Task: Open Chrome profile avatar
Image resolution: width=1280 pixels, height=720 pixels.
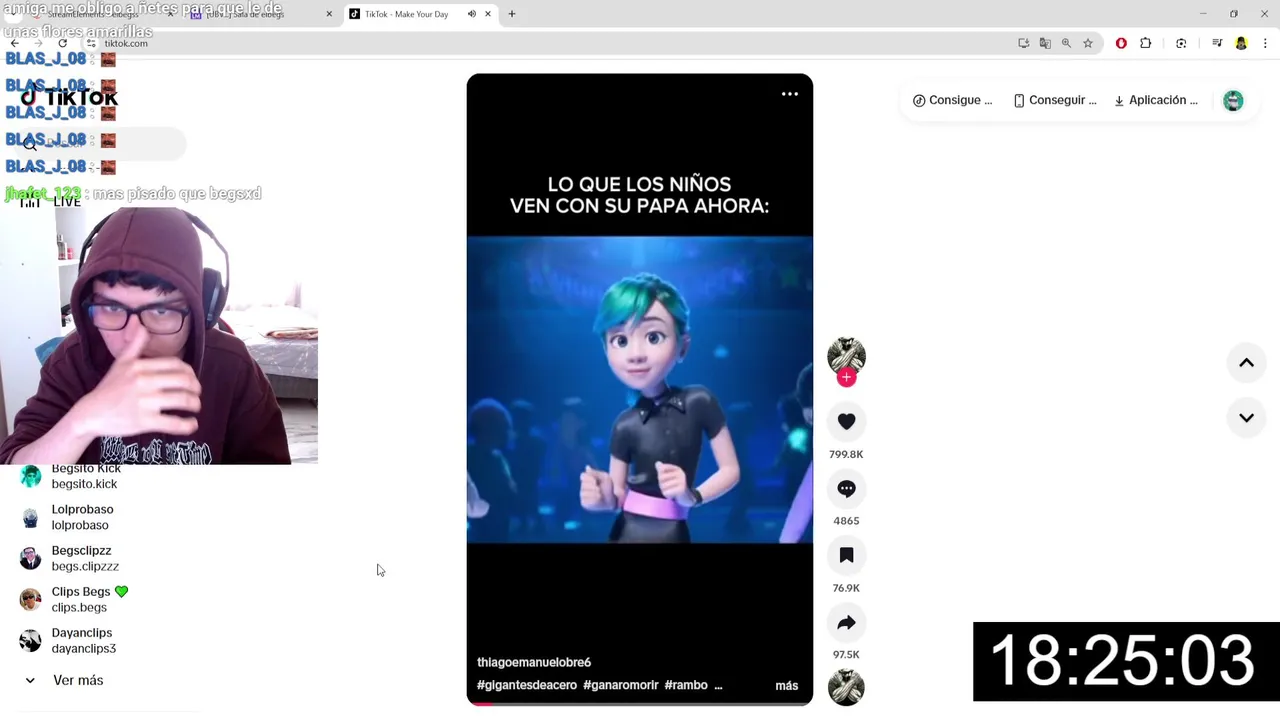Action: [1241, 43]
